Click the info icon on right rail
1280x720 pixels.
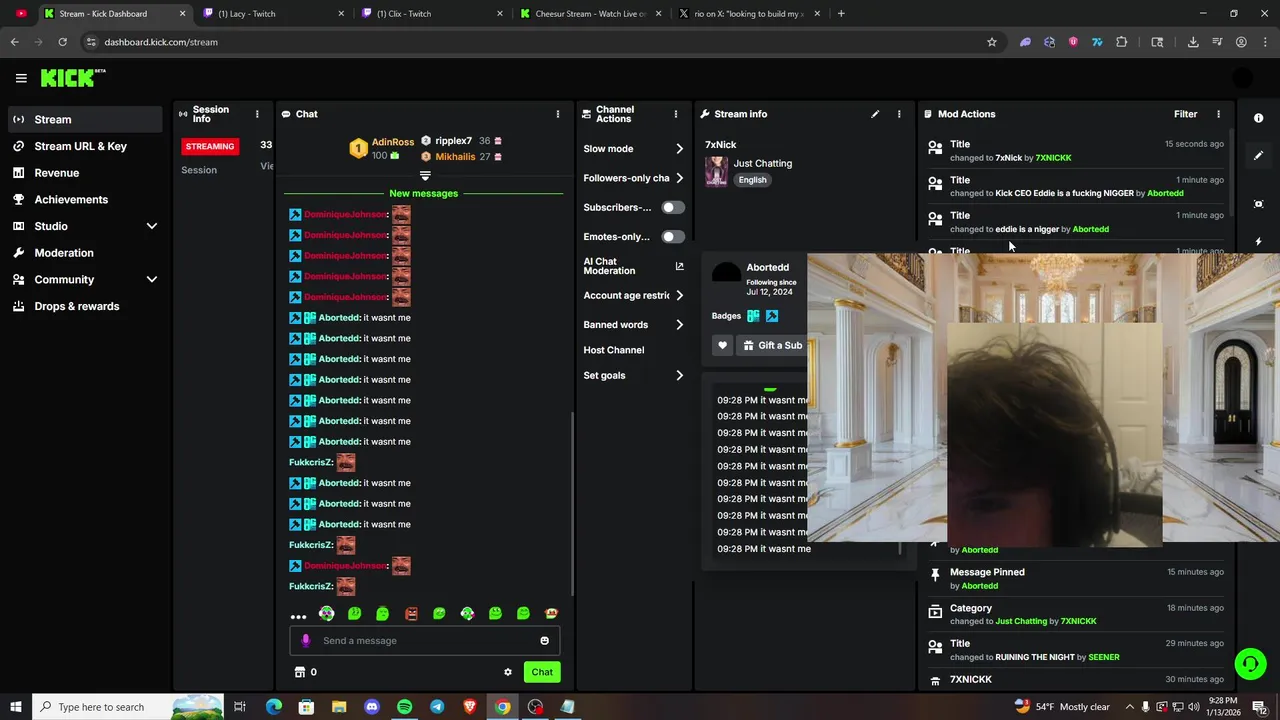1259,118
